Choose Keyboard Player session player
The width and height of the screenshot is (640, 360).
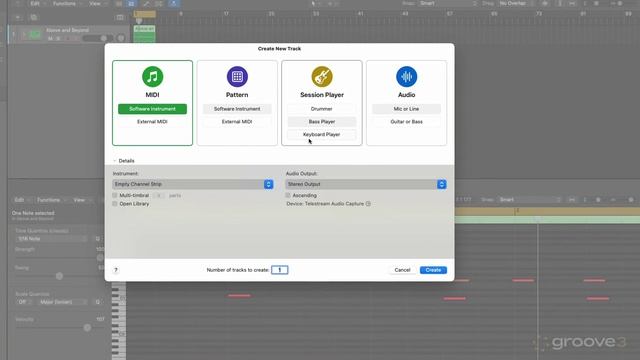click(322, 134)
